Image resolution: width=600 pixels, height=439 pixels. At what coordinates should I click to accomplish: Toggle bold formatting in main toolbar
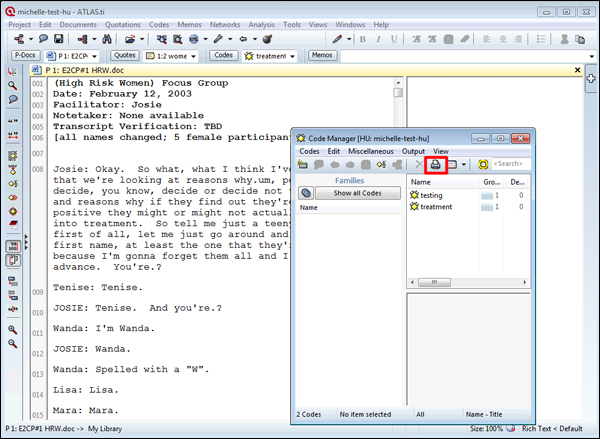pos(363,39)
